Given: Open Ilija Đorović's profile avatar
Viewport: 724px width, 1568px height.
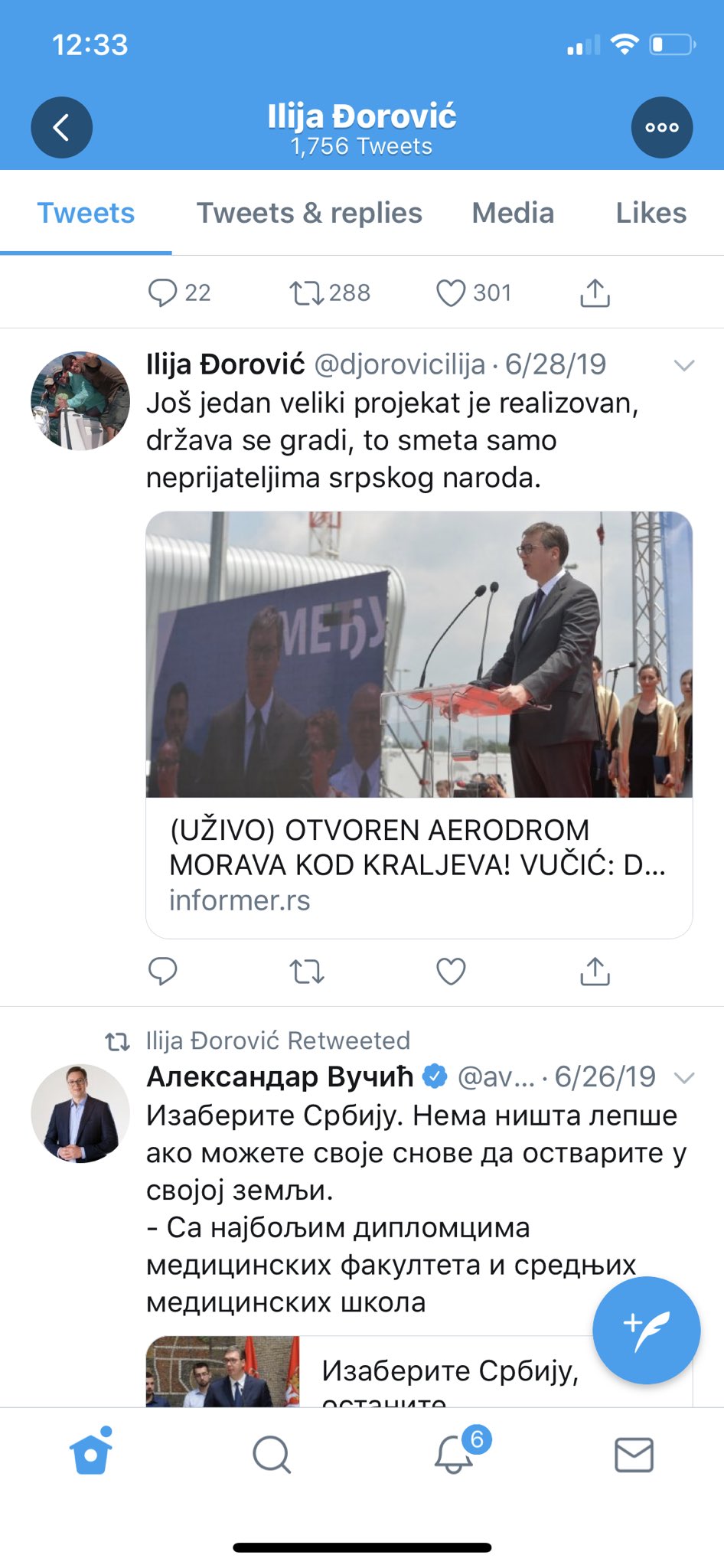Looking at the screenshot, I should coord(80,400).
